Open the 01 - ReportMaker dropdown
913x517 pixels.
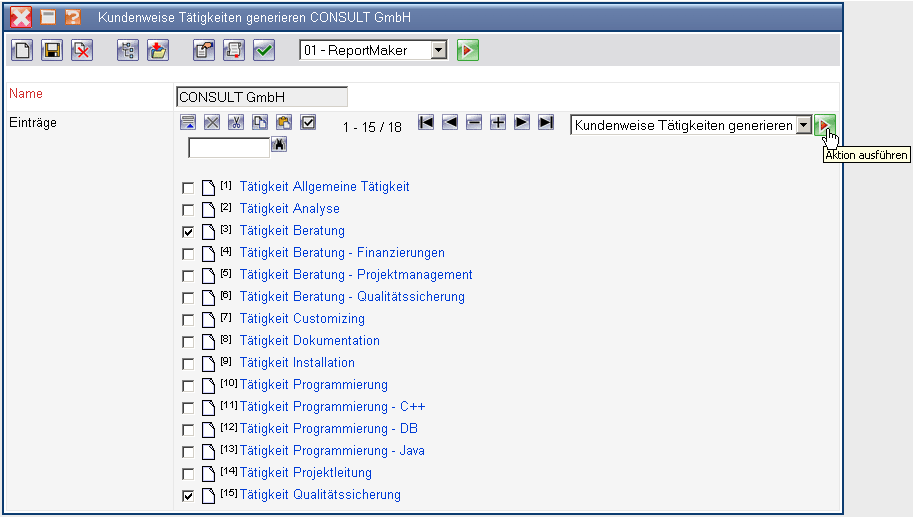pos(439,50)
